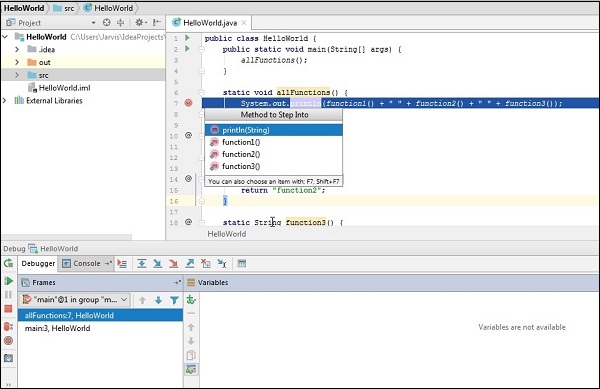This screenshot has width=600, height=389.
Task: Choose function2() in Step Into popup
Action: point(274,154)
